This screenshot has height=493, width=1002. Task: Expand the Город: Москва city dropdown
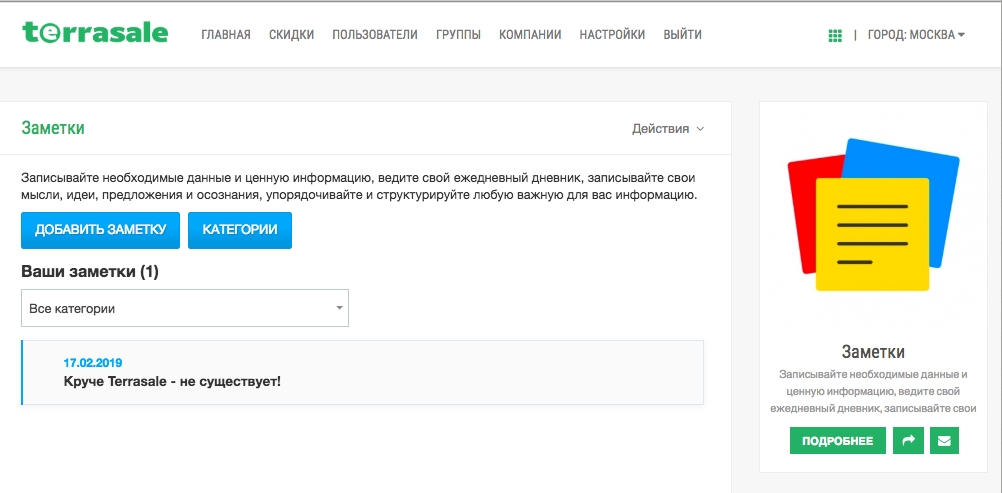[x=916, y=35]
